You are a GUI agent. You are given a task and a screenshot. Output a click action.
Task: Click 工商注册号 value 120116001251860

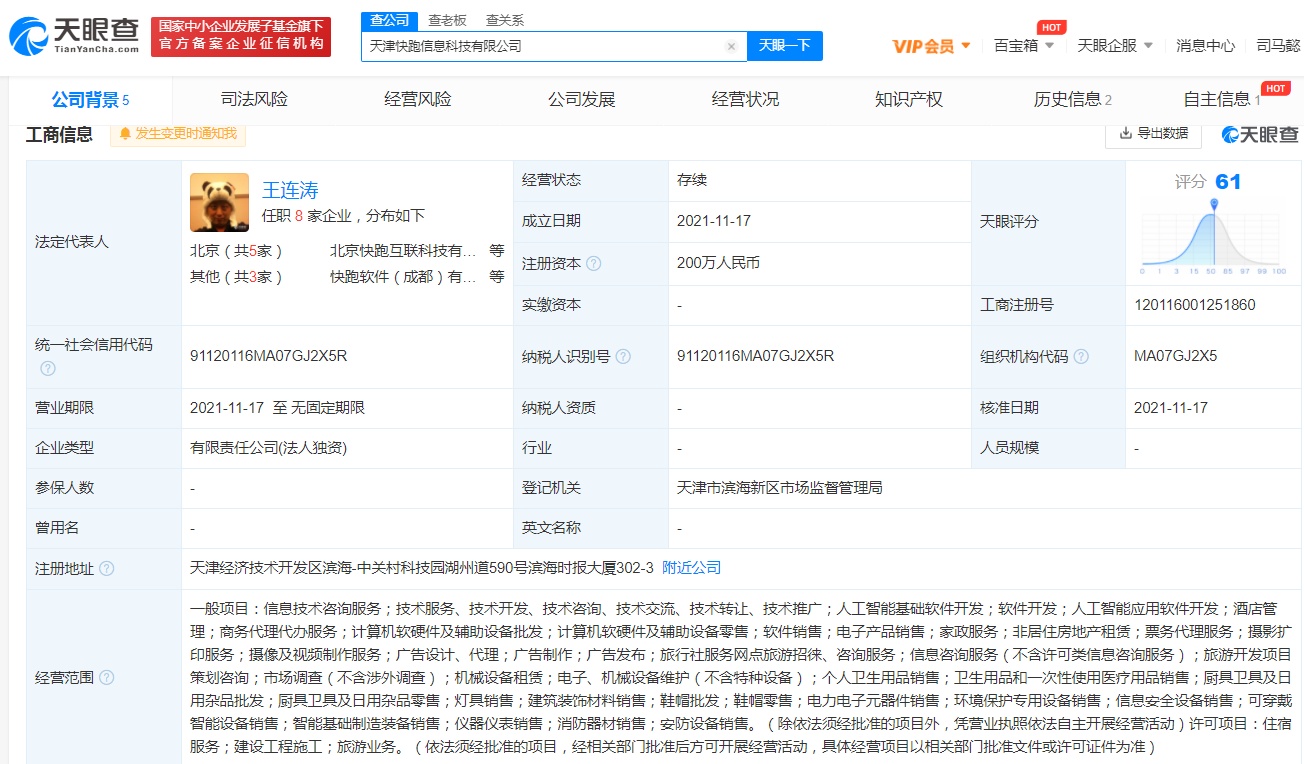point(1194,305)
